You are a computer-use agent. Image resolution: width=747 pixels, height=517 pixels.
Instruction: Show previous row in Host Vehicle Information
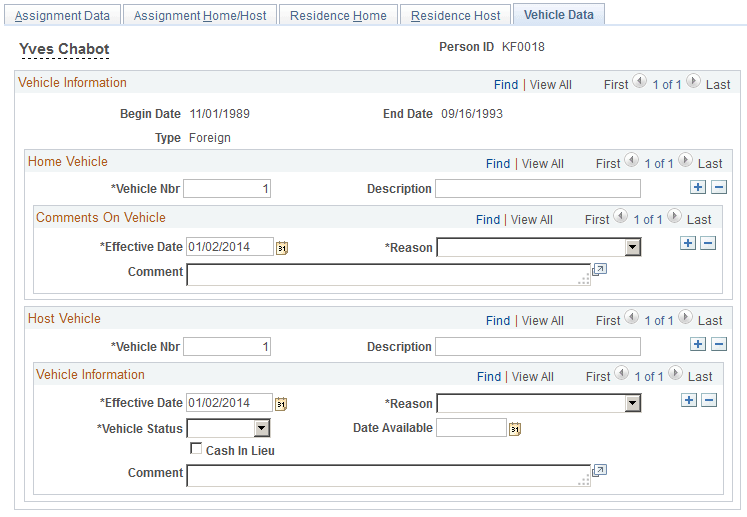point(621,373)
